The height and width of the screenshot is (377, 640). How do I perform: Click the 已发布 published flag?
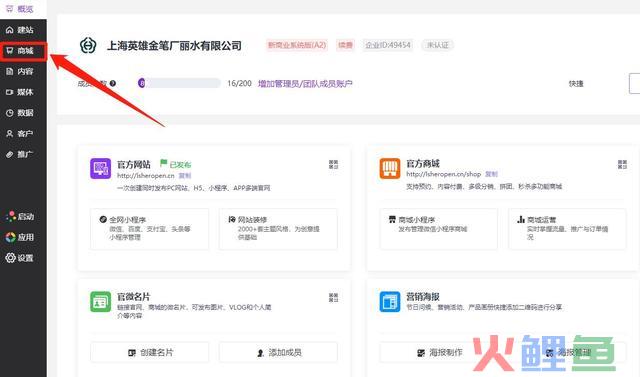pos(176,164)
